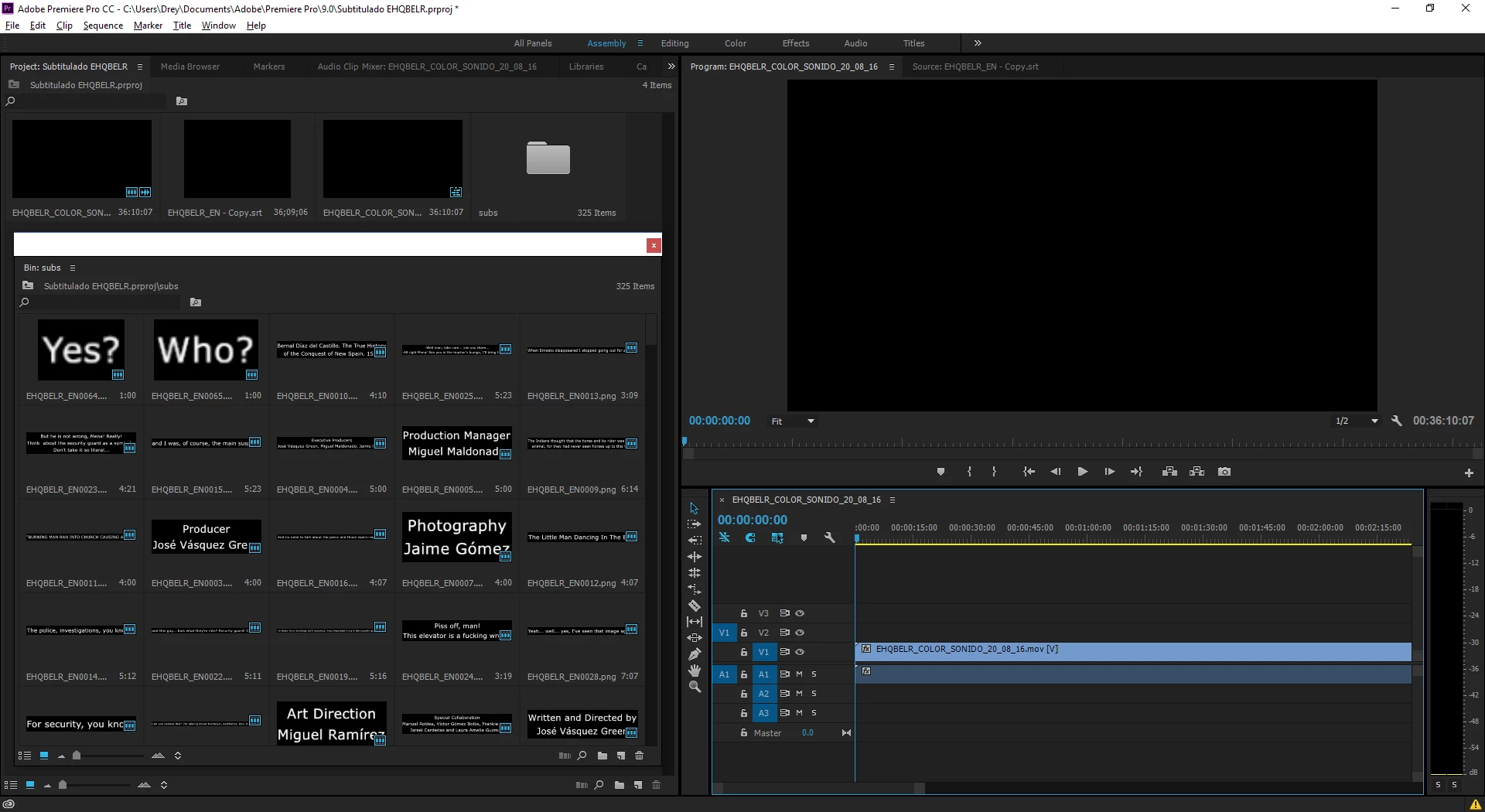Screen dimensions: 1485x812
Task: Open Find in the main Project panel footer
Action: pos(599,785)
